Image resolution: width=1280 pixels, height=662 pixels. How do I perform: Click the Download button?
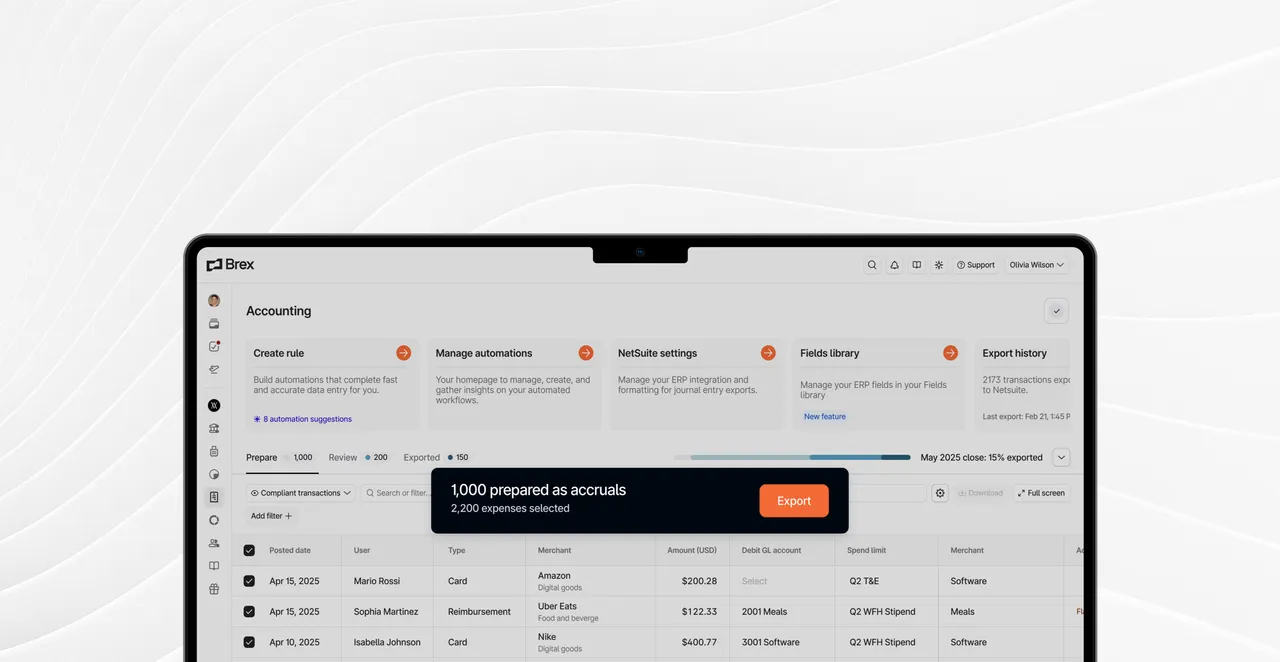980,493
